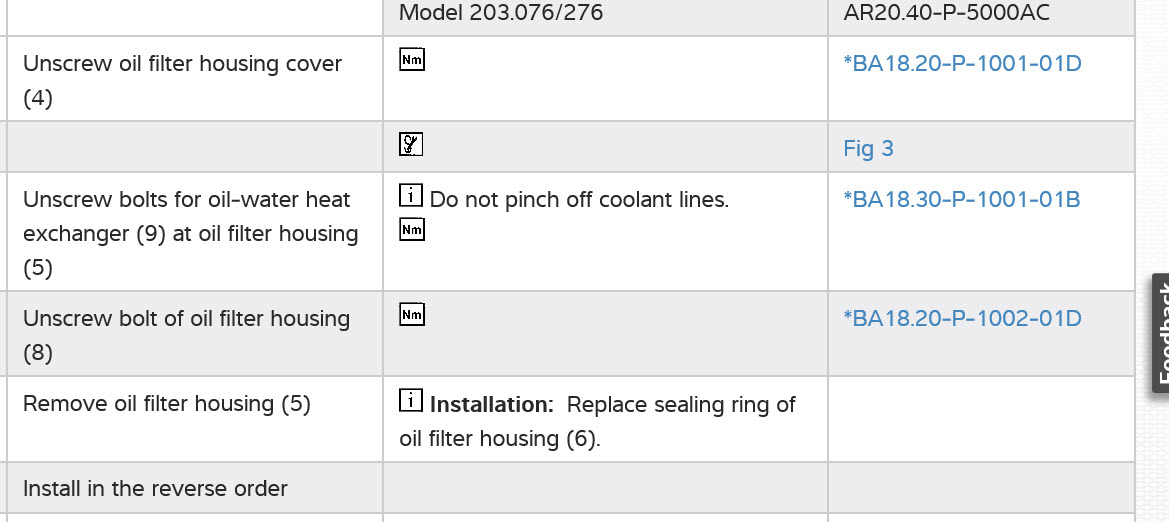The height and width of the screenshot is (522, 1169).
Task: Click the special tool icon beside Fig 3
Action: [x=411, y=145]
